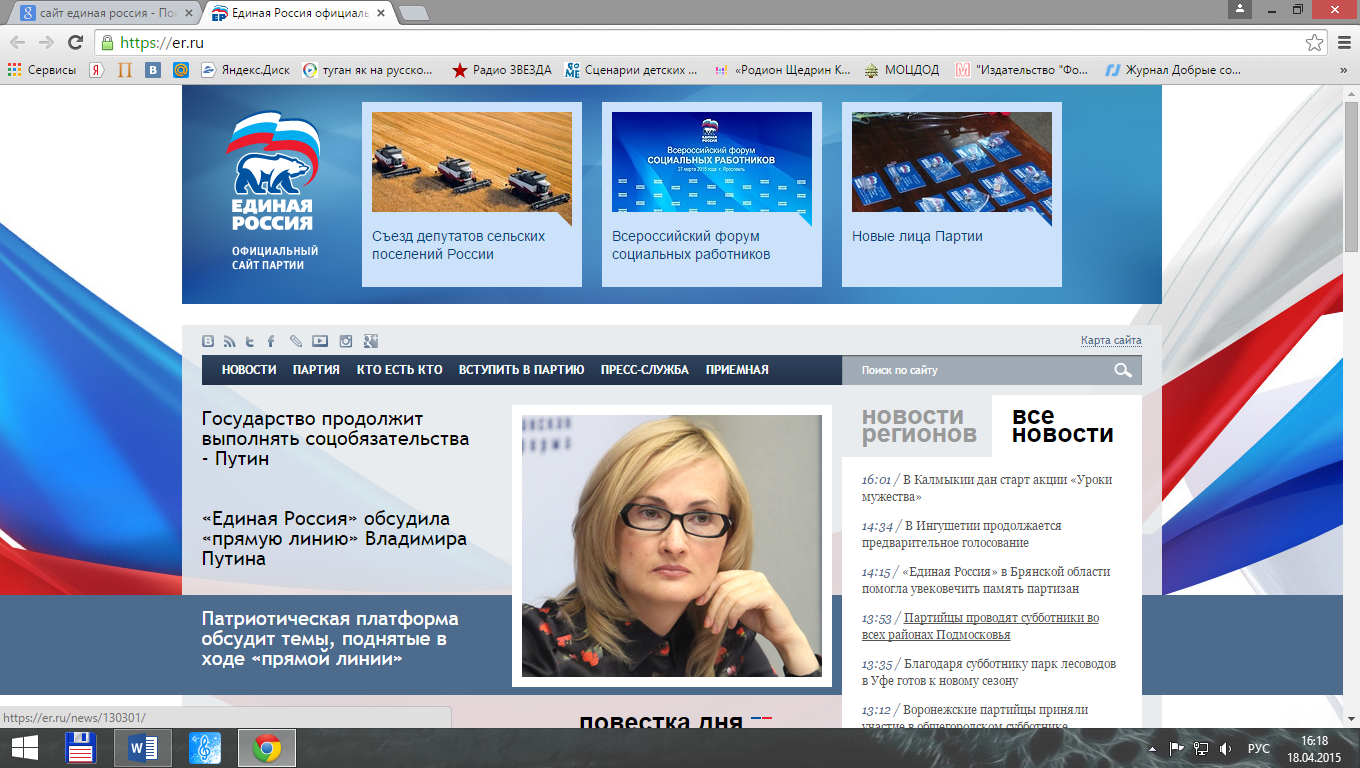Open the ПРИЕМНАЯ menu item
Screen dimensions: 1360x768
click(x=737, y=370)
